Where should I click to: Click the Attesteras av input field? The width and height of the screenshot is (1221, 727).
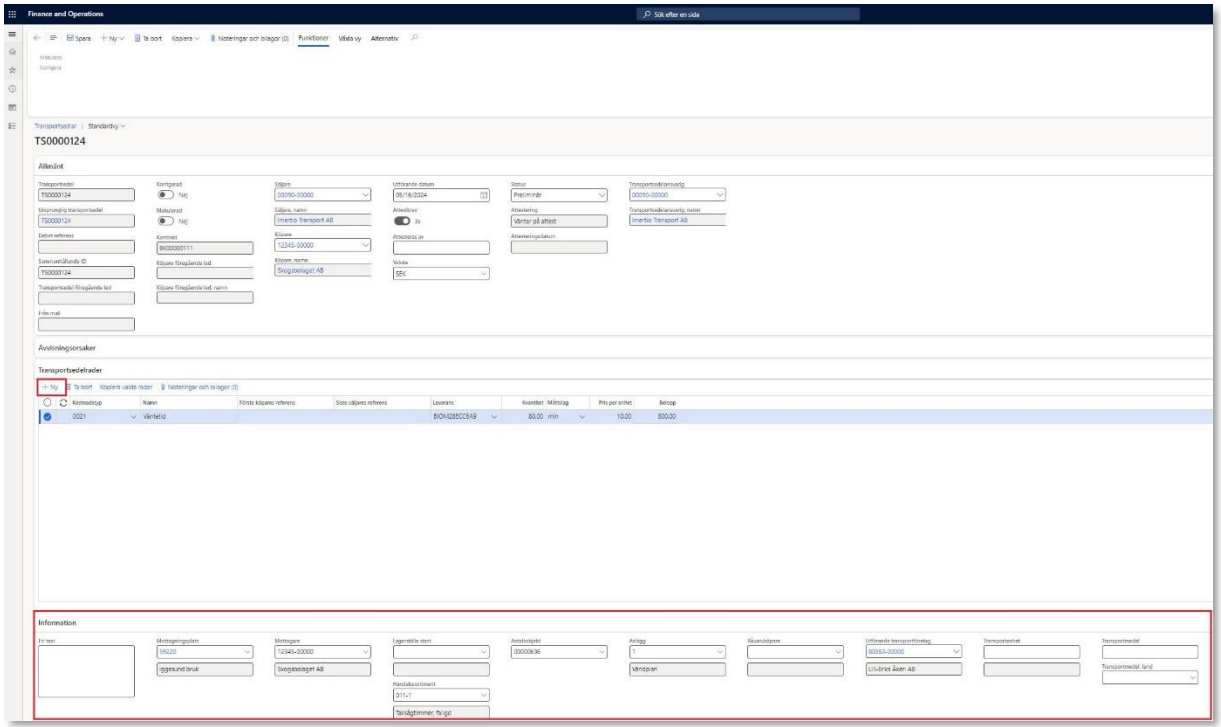click(442, 247)
